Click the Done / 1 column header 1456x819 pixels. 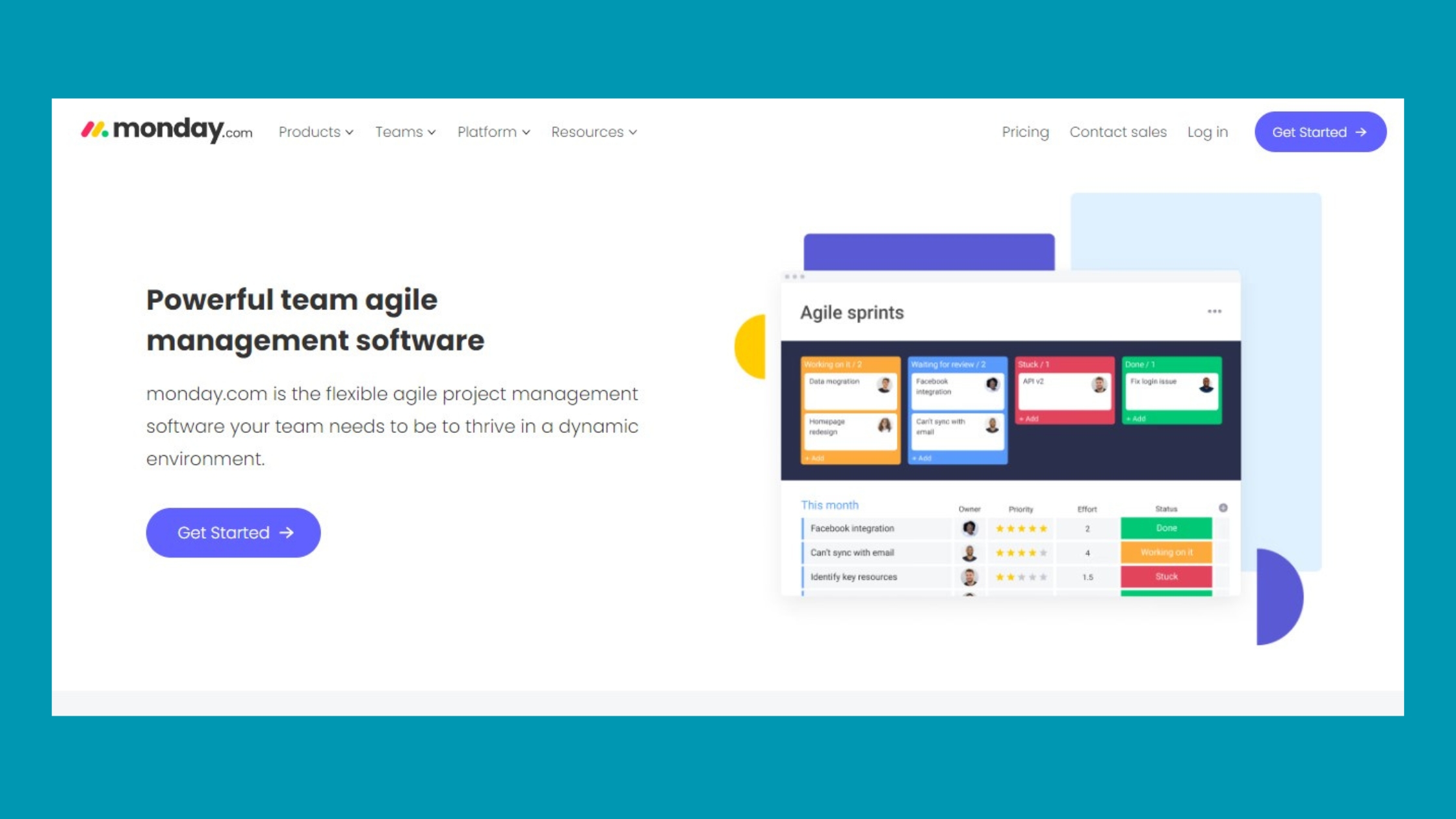1140,365
